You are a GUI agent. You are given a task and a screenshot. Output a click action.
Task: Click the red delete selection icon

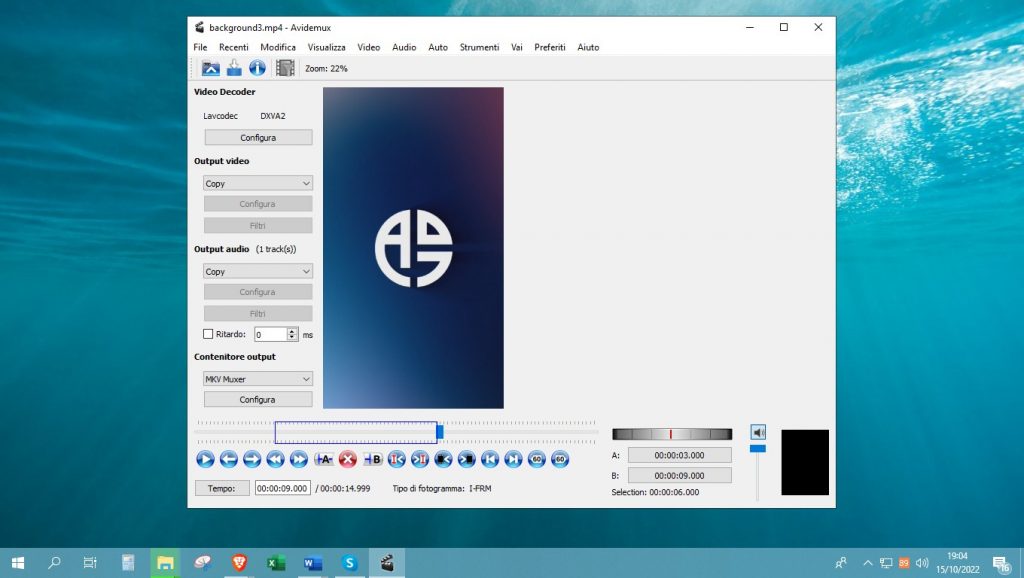tap(348, 459)
